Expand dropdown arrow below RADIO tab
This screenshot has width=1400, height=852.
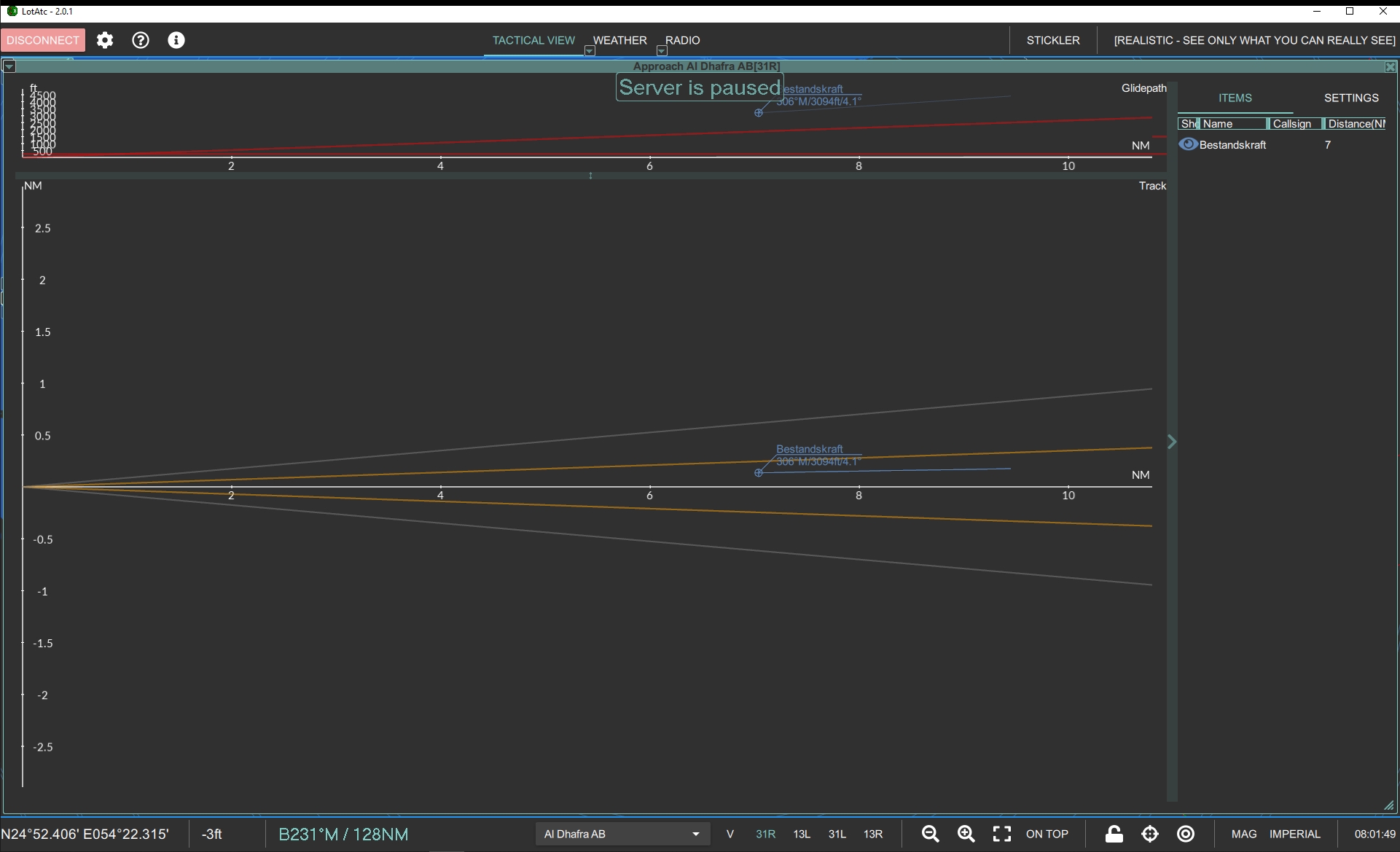point(662,51)
